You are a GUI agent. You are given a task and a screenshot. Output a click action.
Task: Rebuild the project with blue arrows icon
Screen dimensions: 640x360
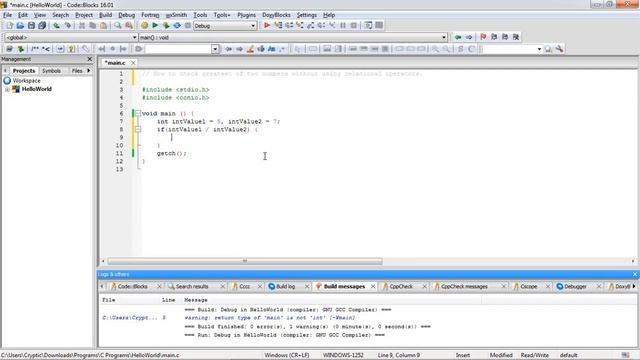click(x=177, y=25)
